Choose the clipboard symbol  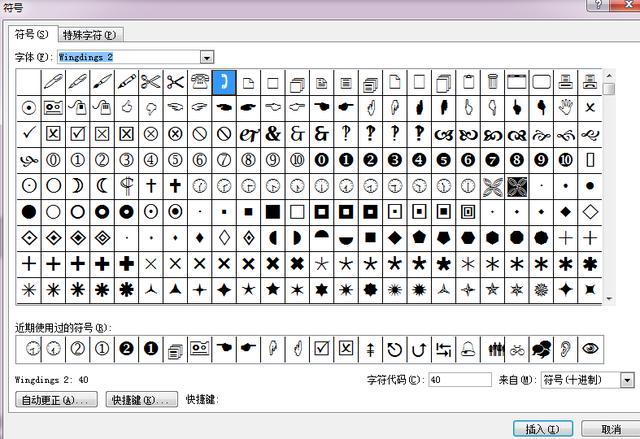coord(468,82)
